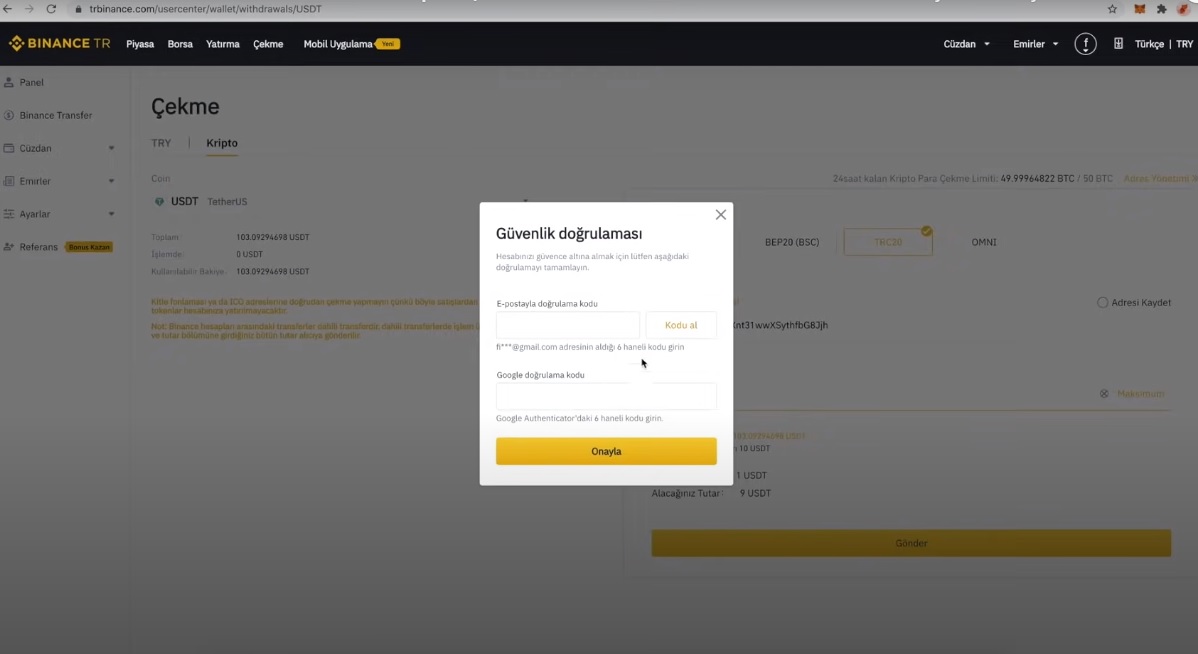Click the app download icon beside Türkçe

pyautogui.click(x=1119, y=44)
